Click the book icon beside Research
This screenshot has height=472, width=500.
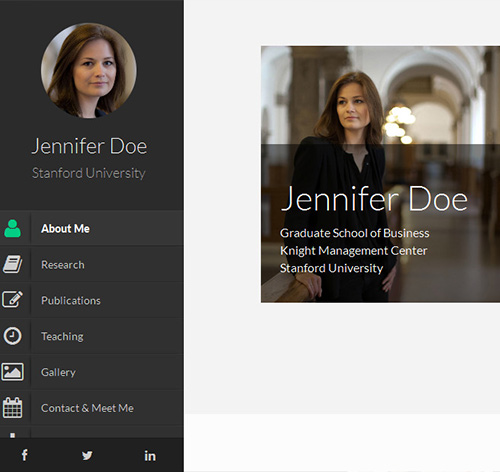pyautogui.click(x=12, y=264)
